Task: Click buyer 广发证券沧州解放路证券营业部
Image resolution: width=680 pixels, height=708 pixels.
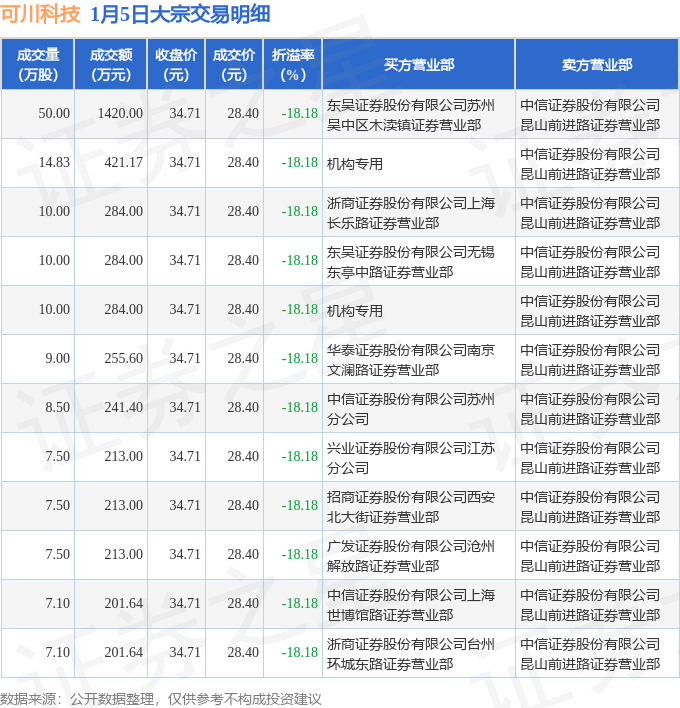Action: click(411, 555)
